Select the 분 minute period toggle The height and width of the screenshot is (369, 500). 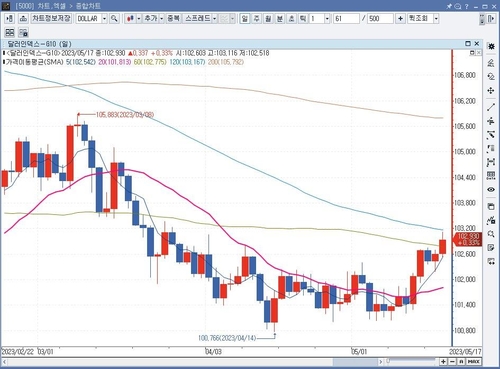pyautogui.click(x=280, y=19)
